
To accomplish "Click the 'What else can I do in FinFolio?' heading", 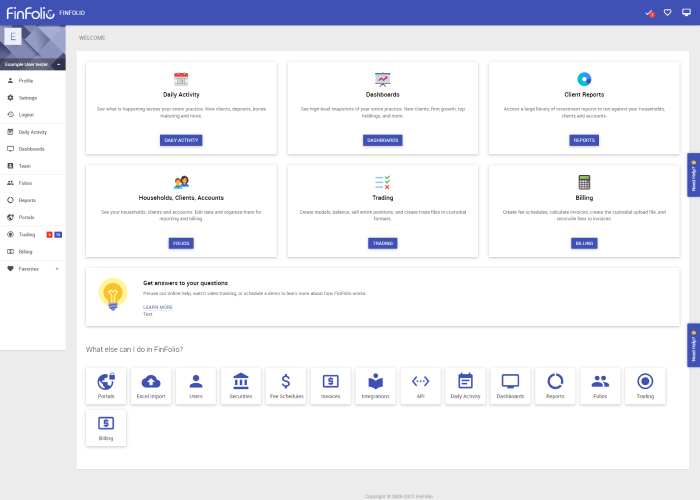I will click(134, 349).
